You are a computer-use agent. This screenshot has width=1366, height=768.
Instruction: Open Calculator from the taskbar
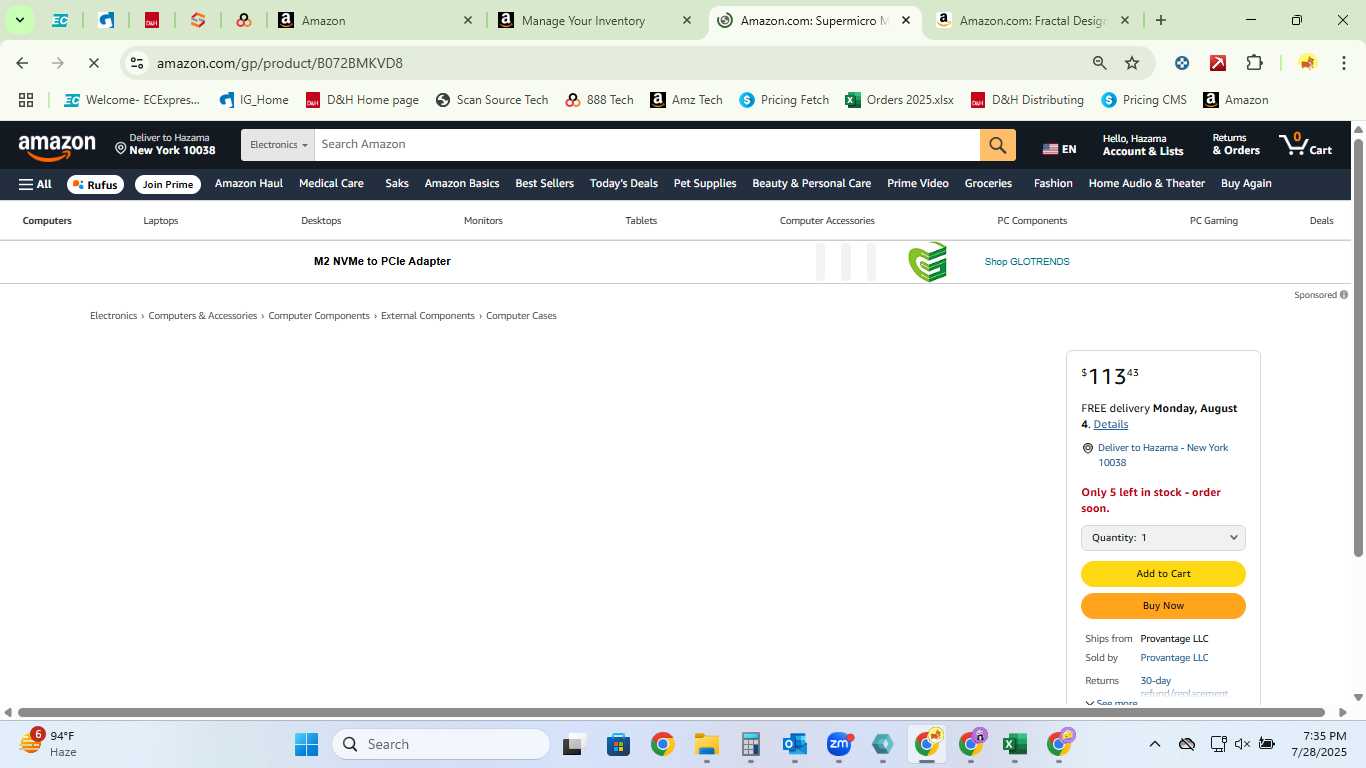tap(751, 744)
